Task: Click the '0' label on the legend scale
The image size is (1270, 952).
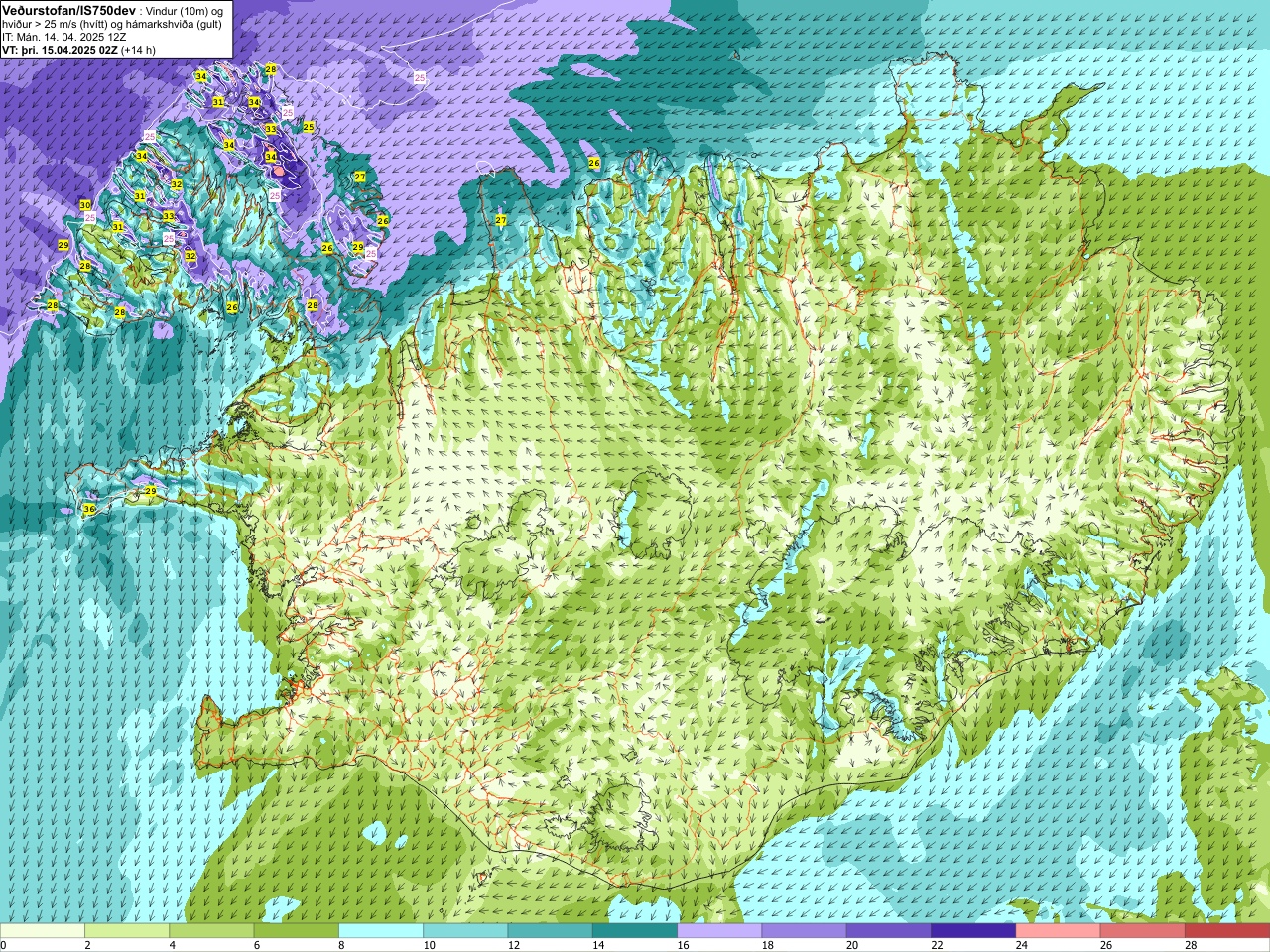Action: 4,945
